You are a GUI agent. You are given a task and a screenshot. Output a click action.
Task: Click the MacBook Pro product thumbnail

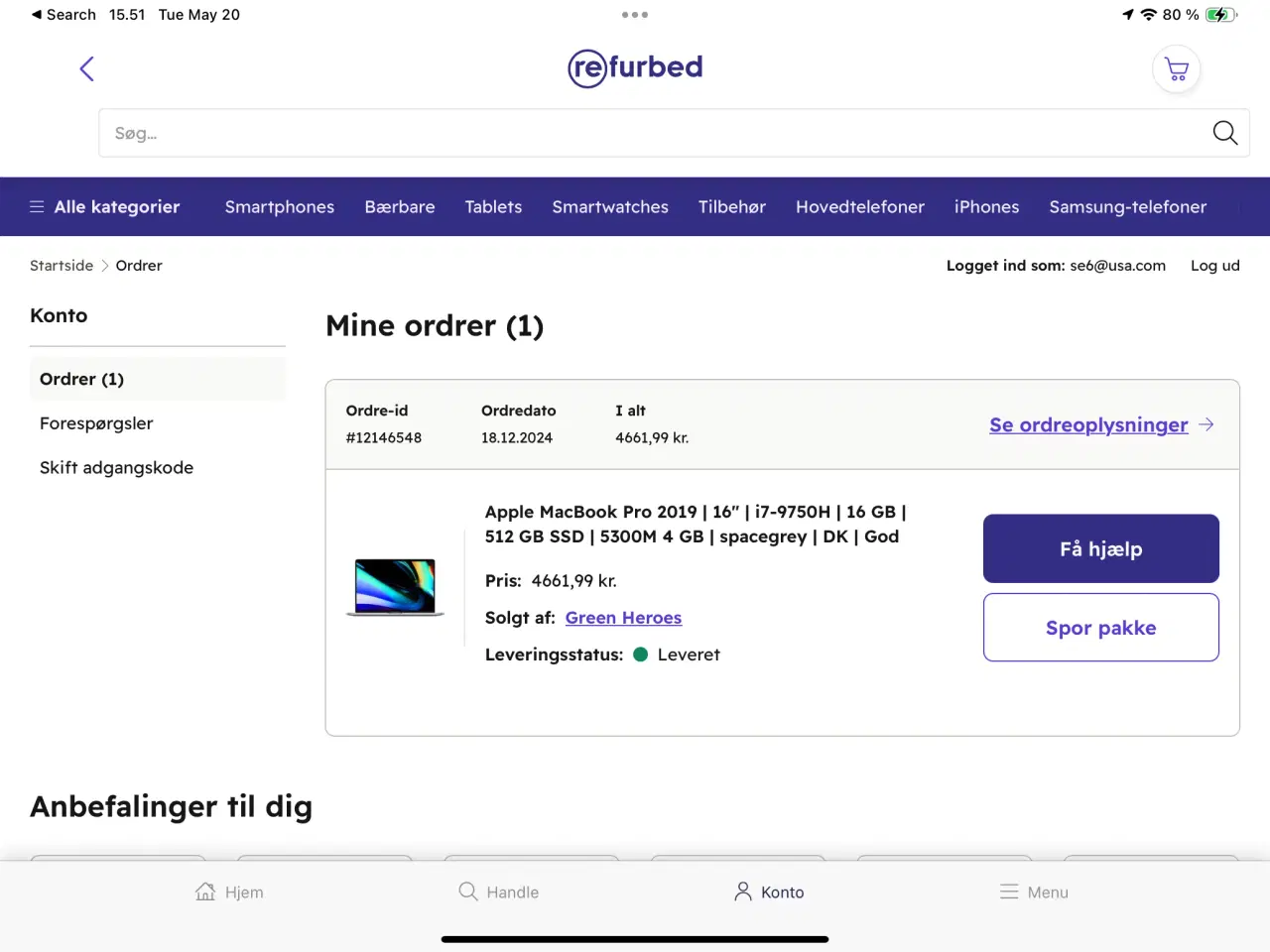point(395,587)
